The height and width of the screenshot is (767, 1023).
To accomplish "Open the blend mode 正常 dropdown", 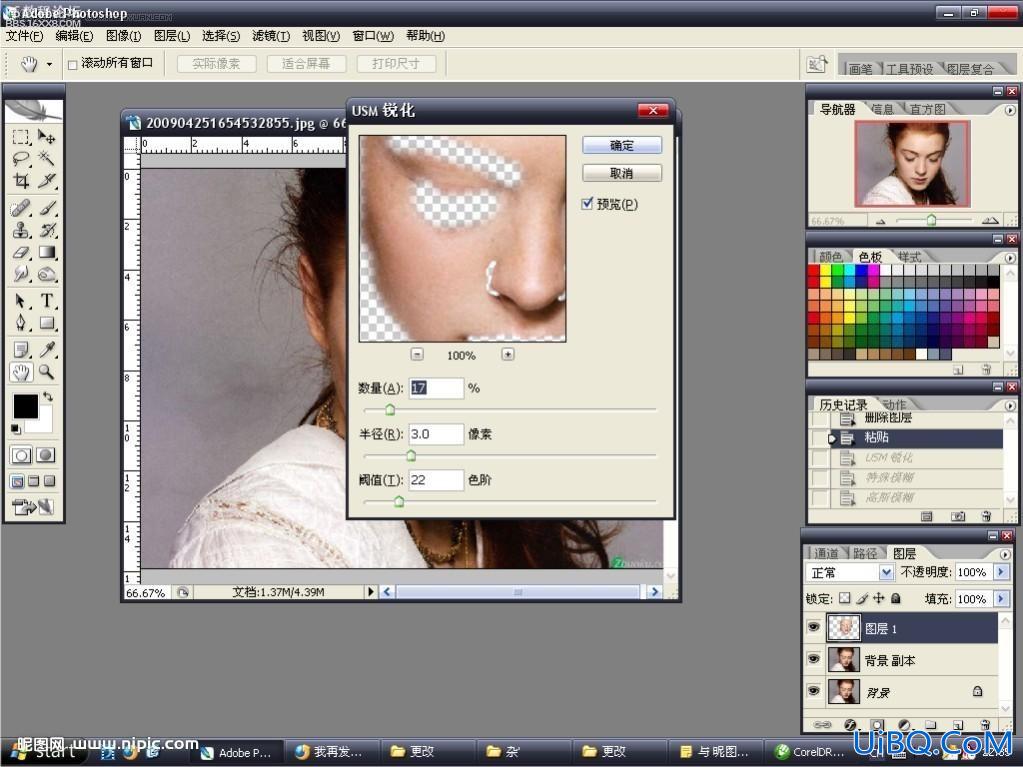I will click(885, 573).
